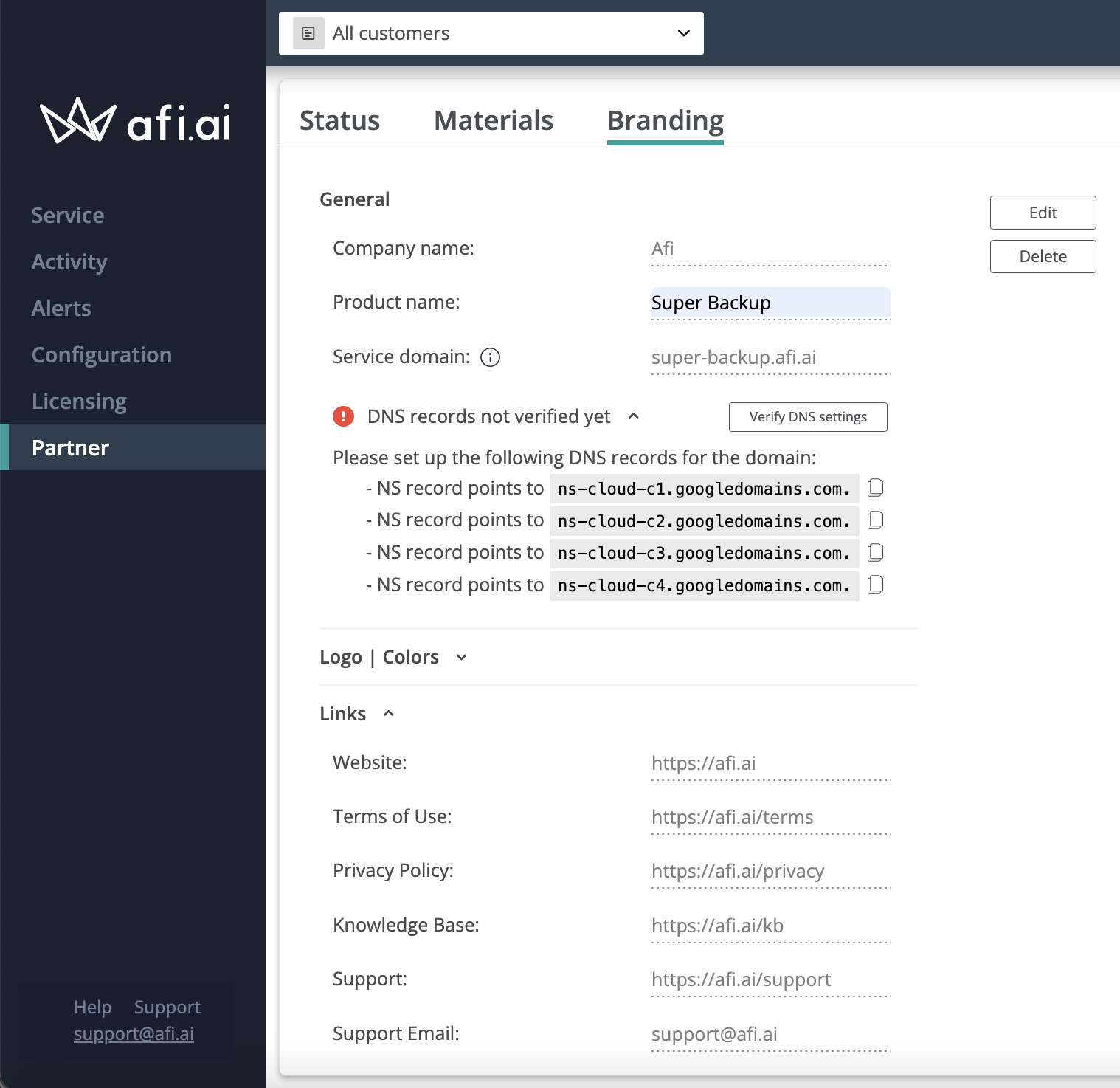Viewport: 1120px width, 1088px height.
Task: Click the red DNS warning icon
Action: (x=343, y=416)
